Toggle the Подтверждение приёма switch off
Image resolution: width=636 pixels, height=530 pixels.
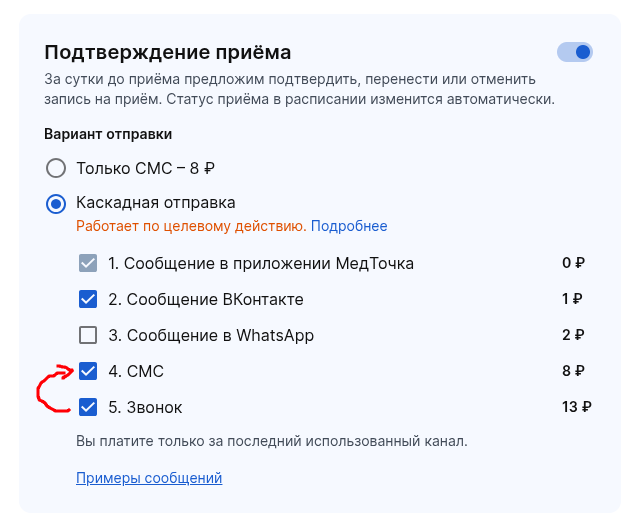coord(575,52)
